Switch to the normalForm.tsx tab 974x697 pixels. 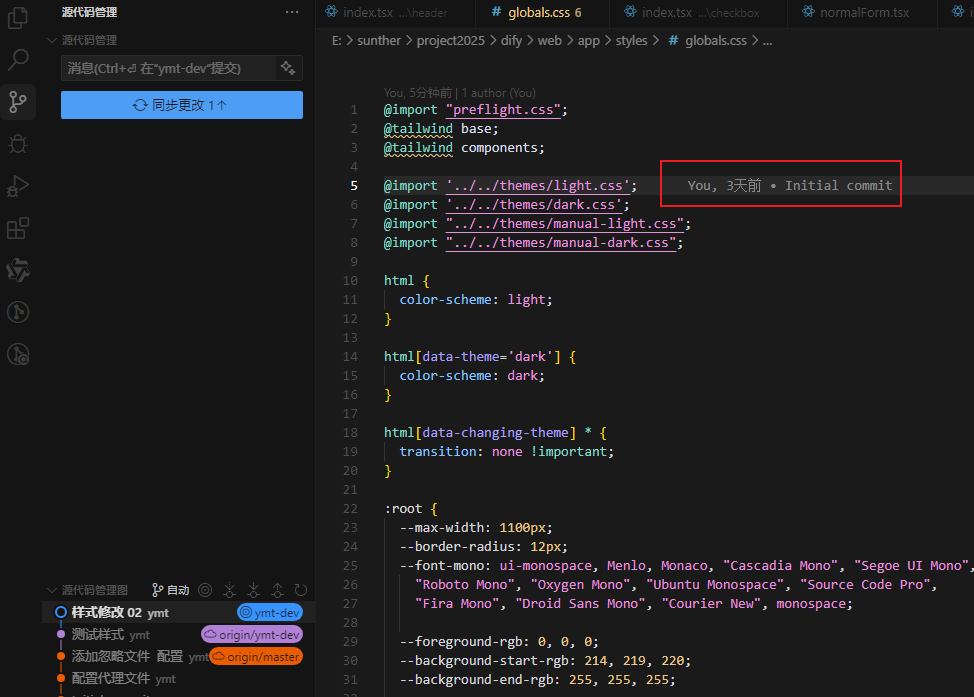pos(866,12)
